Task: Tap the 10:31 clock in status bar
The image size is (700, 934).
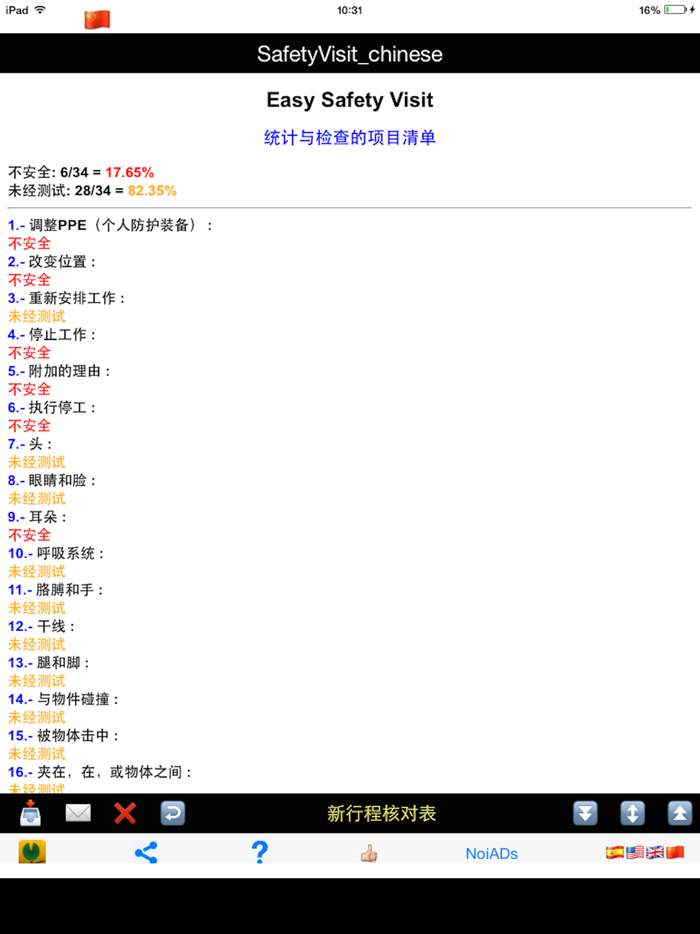Action: (350, 10)
